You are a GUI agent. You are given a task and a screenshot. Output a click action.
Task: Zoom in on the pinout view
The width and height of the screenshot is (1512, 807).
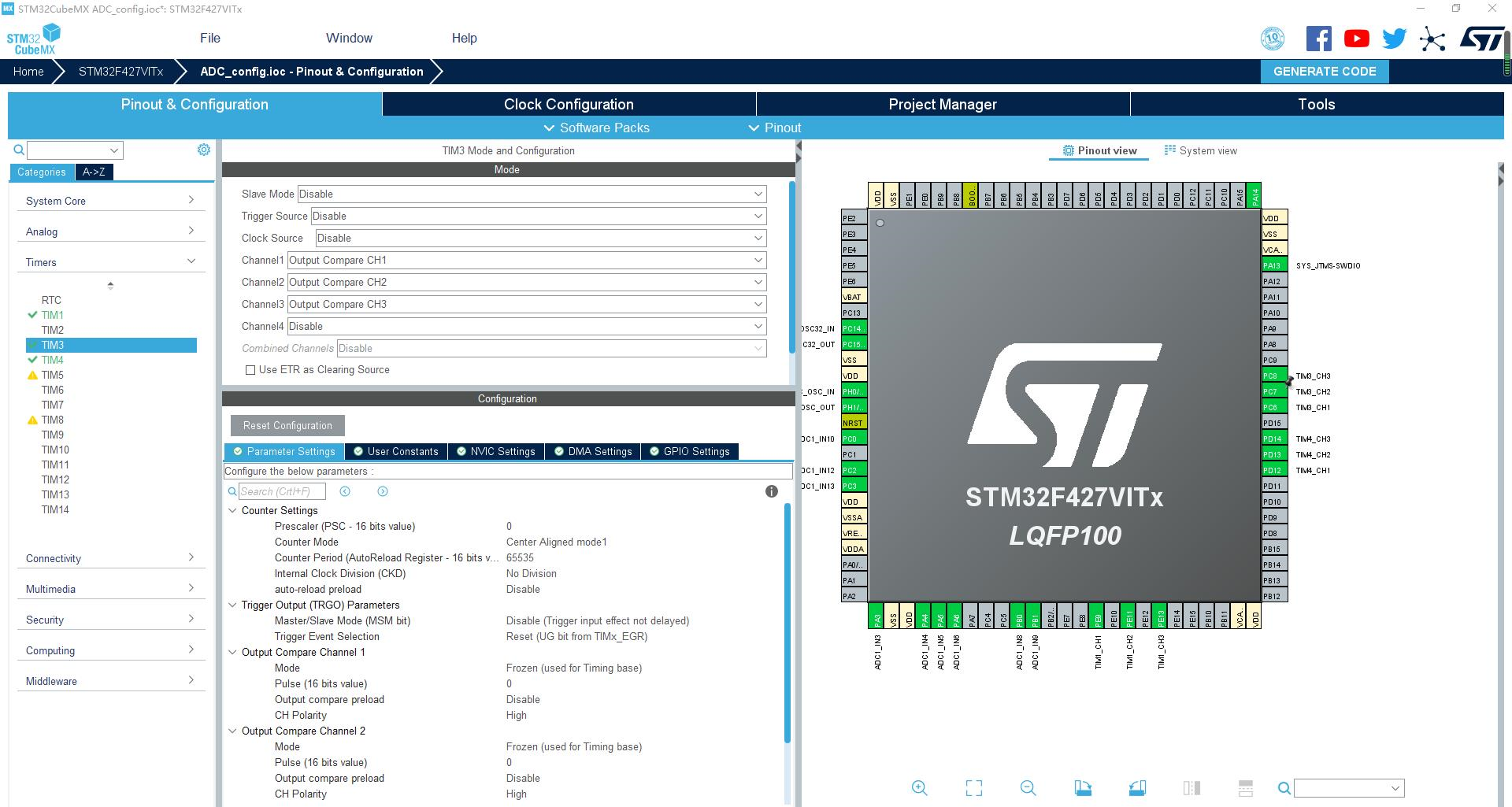919,787
